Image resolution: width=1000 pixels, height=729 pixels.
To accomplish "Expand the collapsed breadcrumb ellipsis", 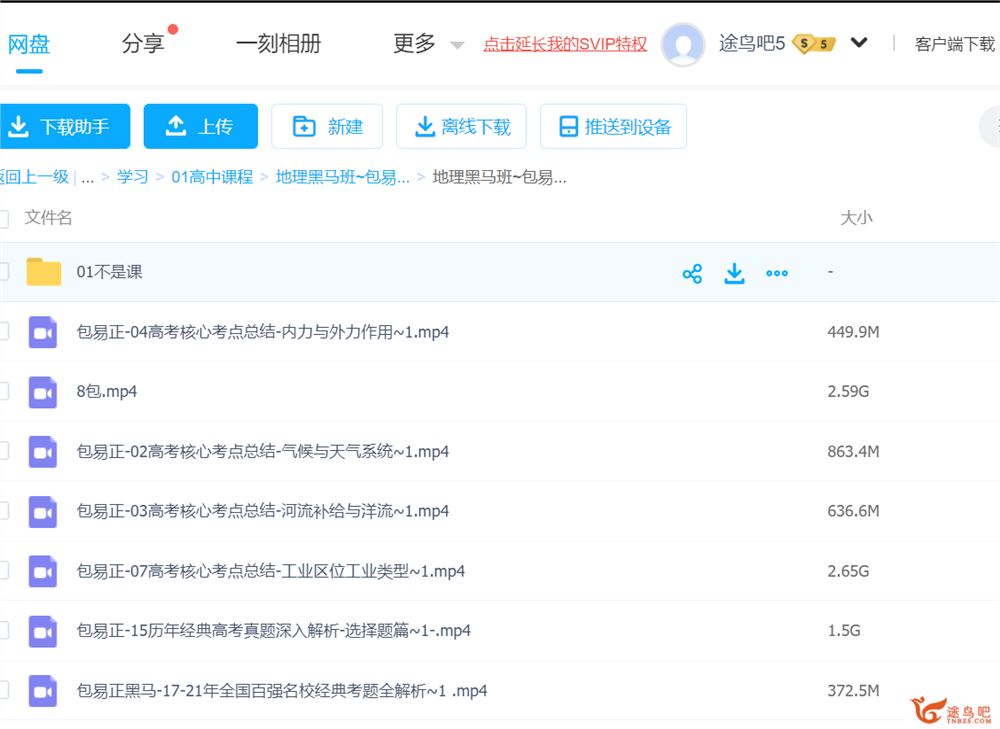I will click(x=88, y=177).
